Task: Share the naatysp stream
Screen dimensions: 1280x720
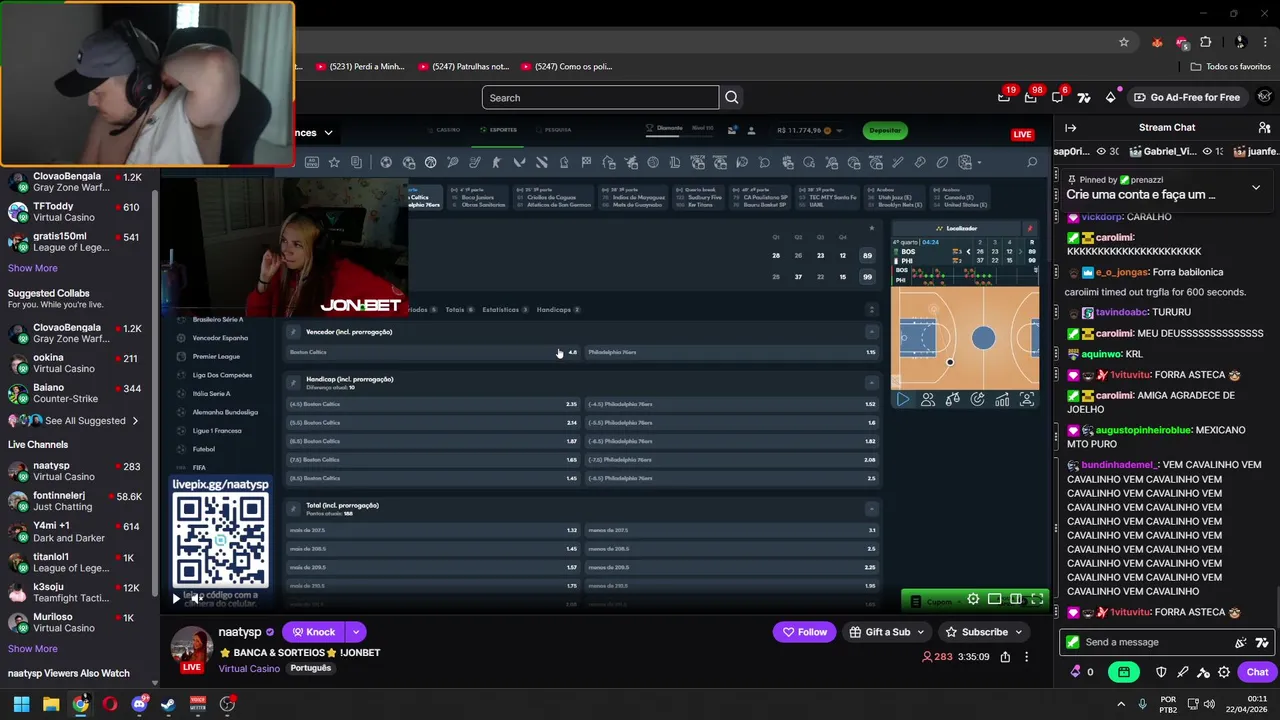Action: pyautogui.click(x=1005, y=657)
